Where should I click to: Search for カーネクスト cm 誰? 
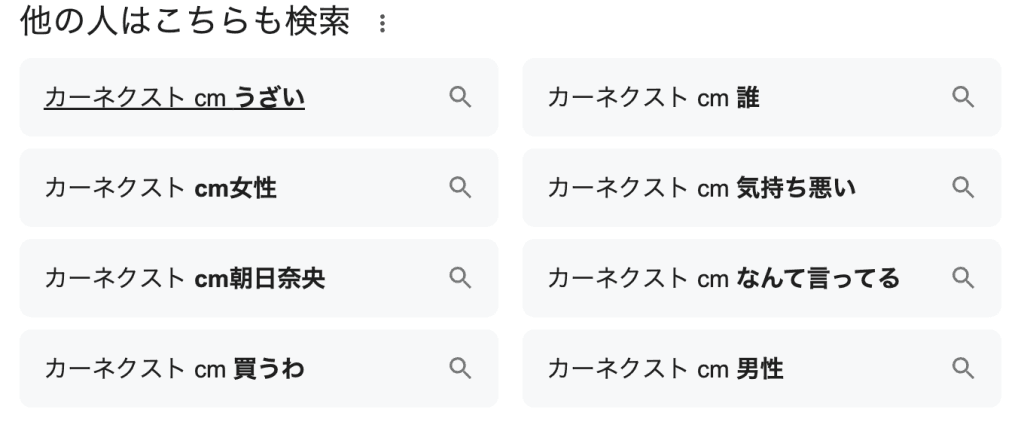click(x=652, y=97)
